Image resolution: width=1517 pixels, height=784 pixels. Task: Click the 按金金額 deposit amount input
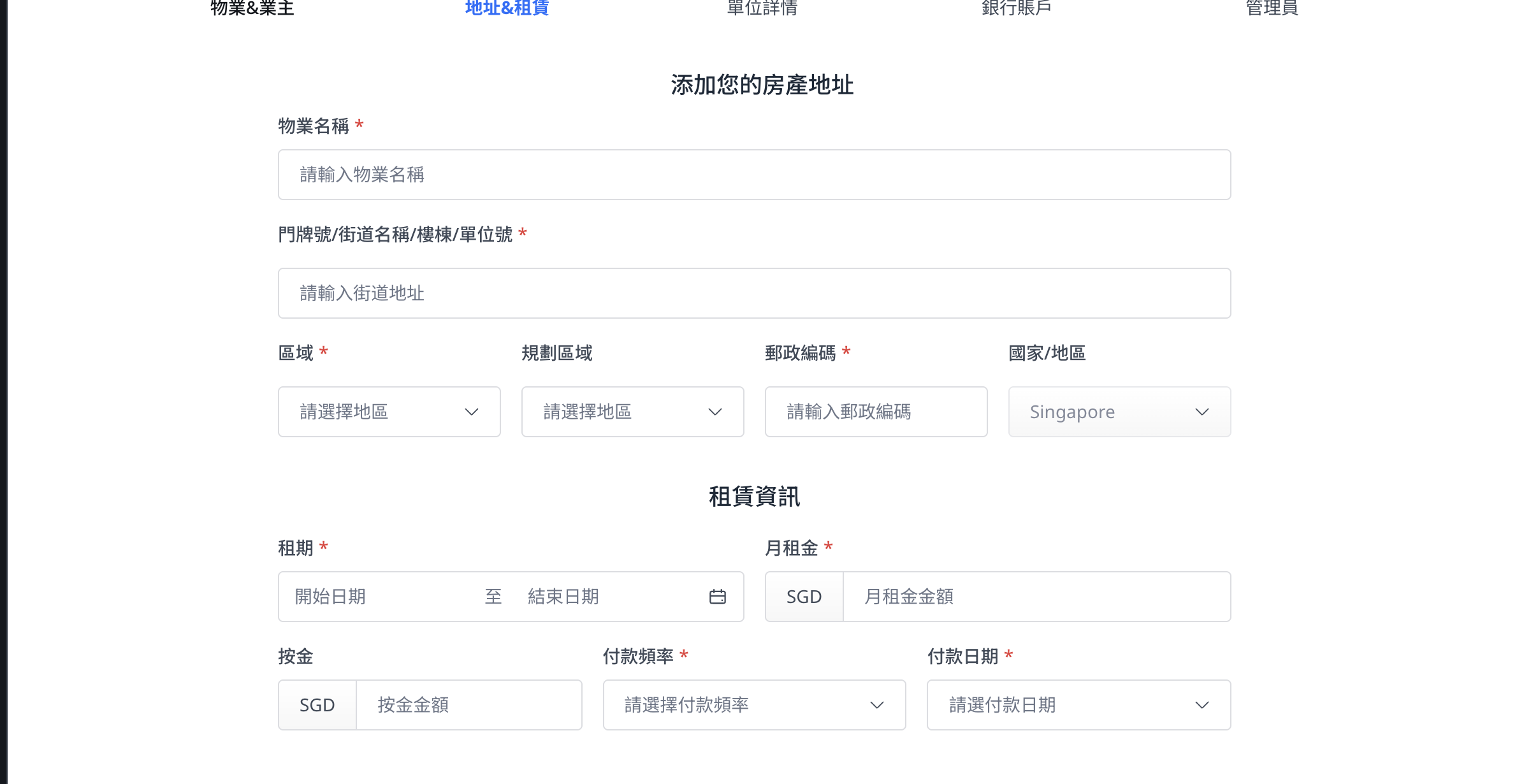click(469, 705)
